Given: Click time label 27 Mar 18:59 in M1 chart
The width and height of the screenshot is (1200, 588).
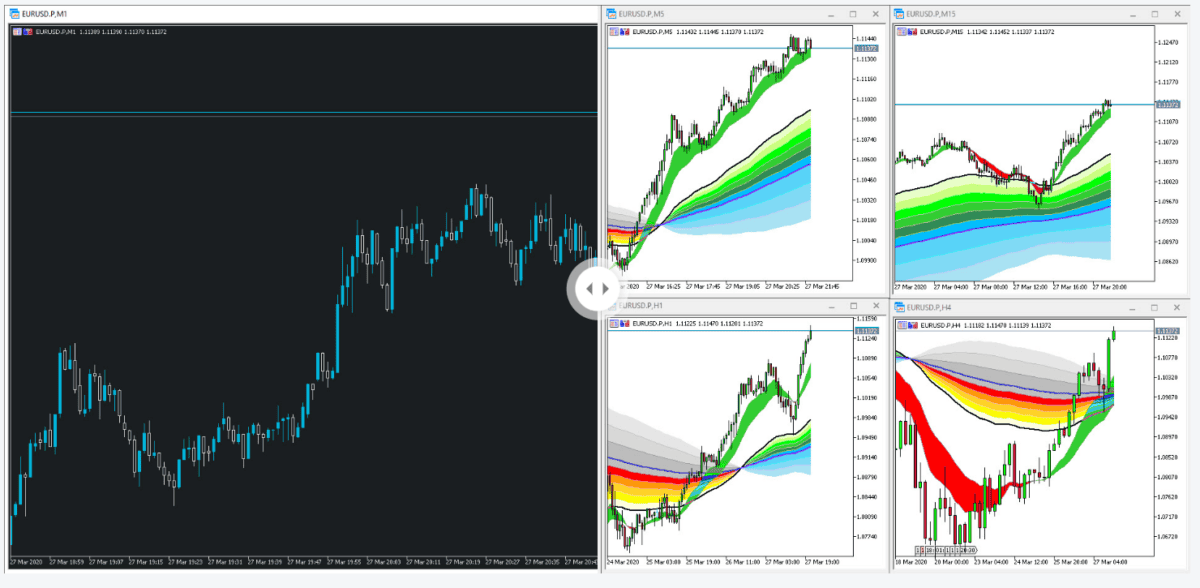Looking at the screenshot, I should coord(66,562).
